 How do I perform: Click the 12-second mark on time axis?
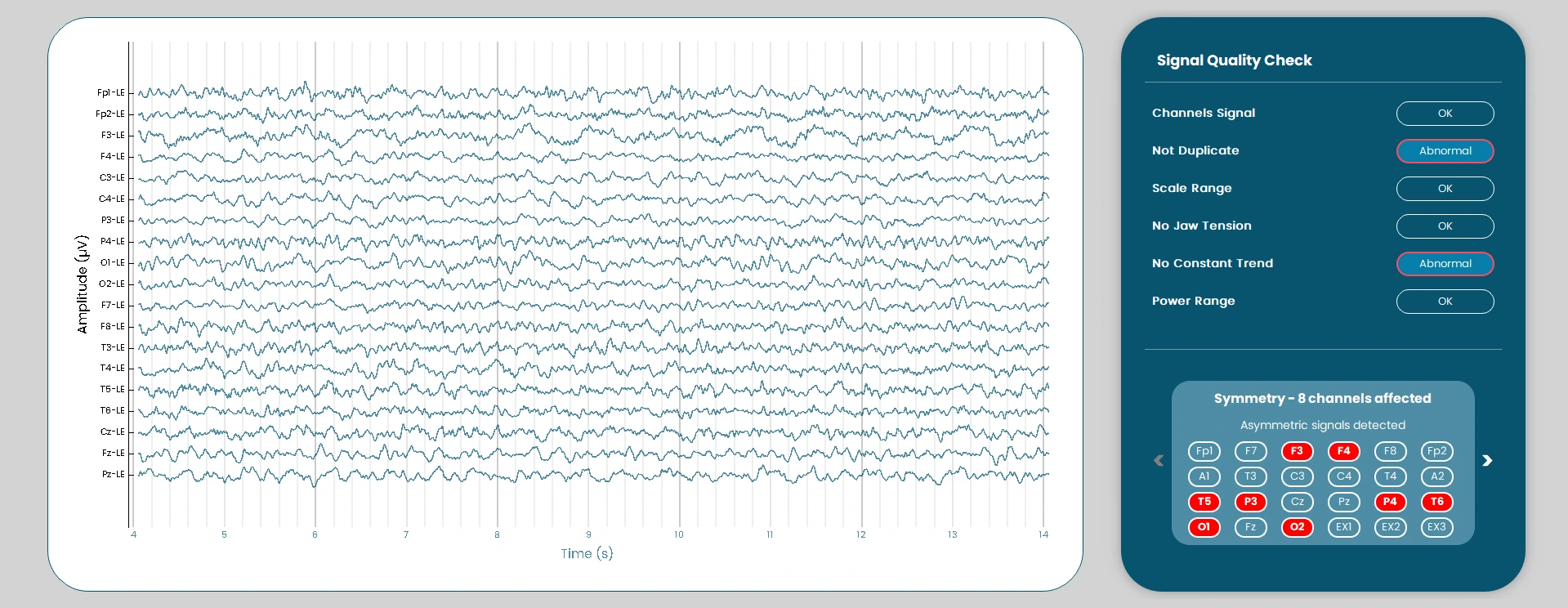860,534
